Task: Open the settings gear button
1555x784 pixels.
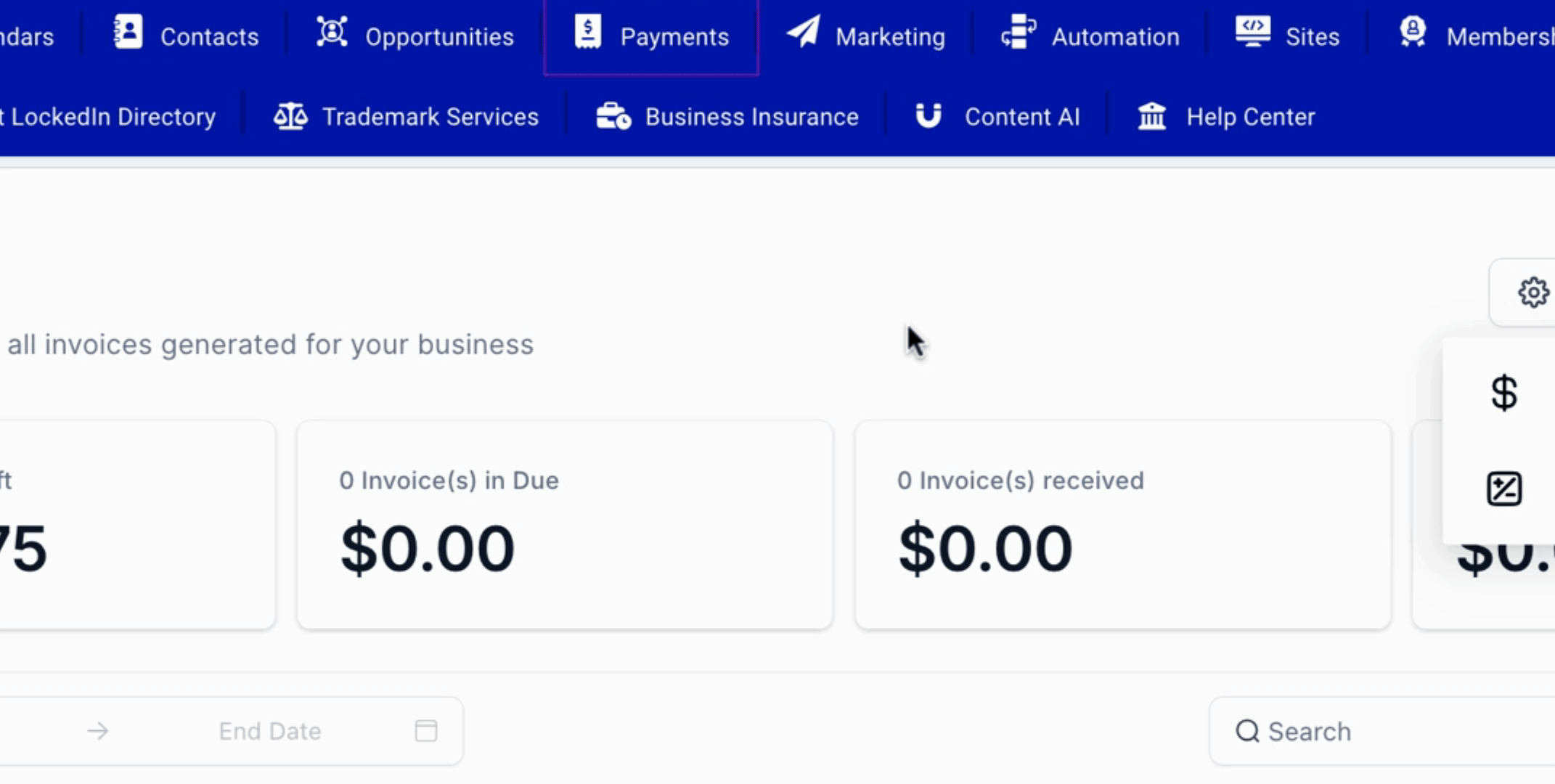Action: 1532,293
